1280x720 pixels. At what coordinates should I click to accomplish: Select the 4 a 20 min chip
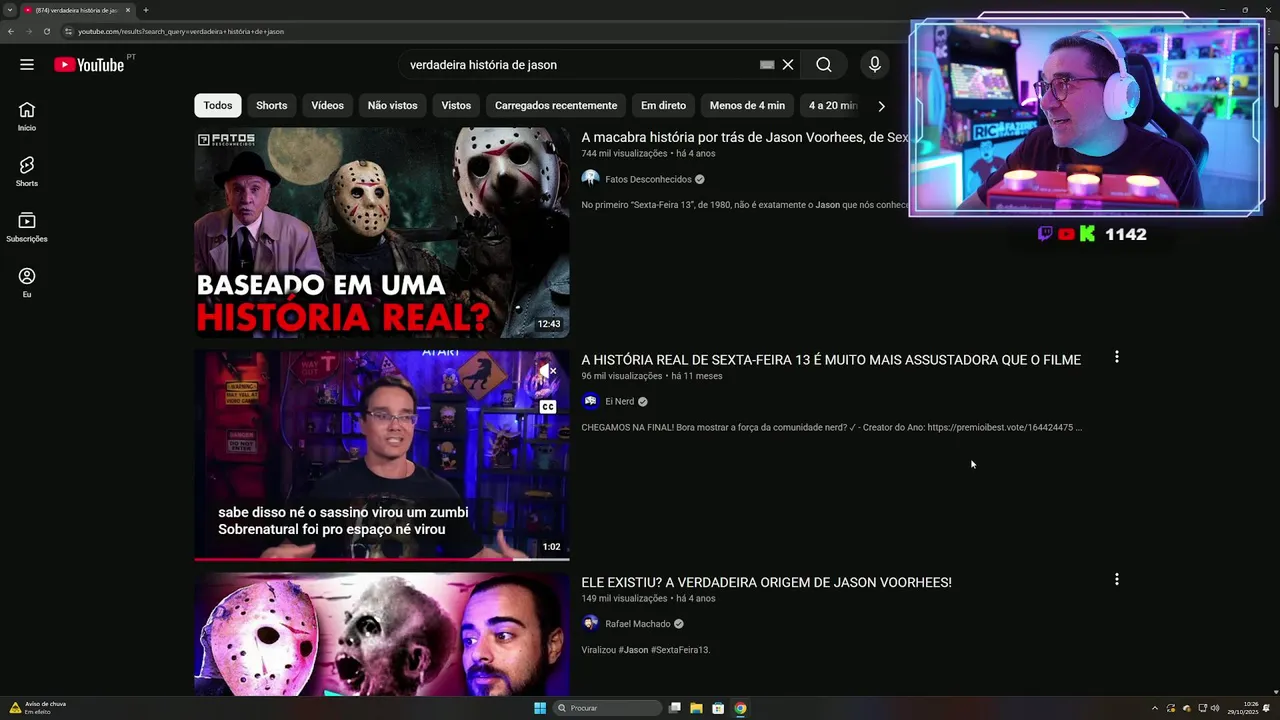tap(832, 105)
